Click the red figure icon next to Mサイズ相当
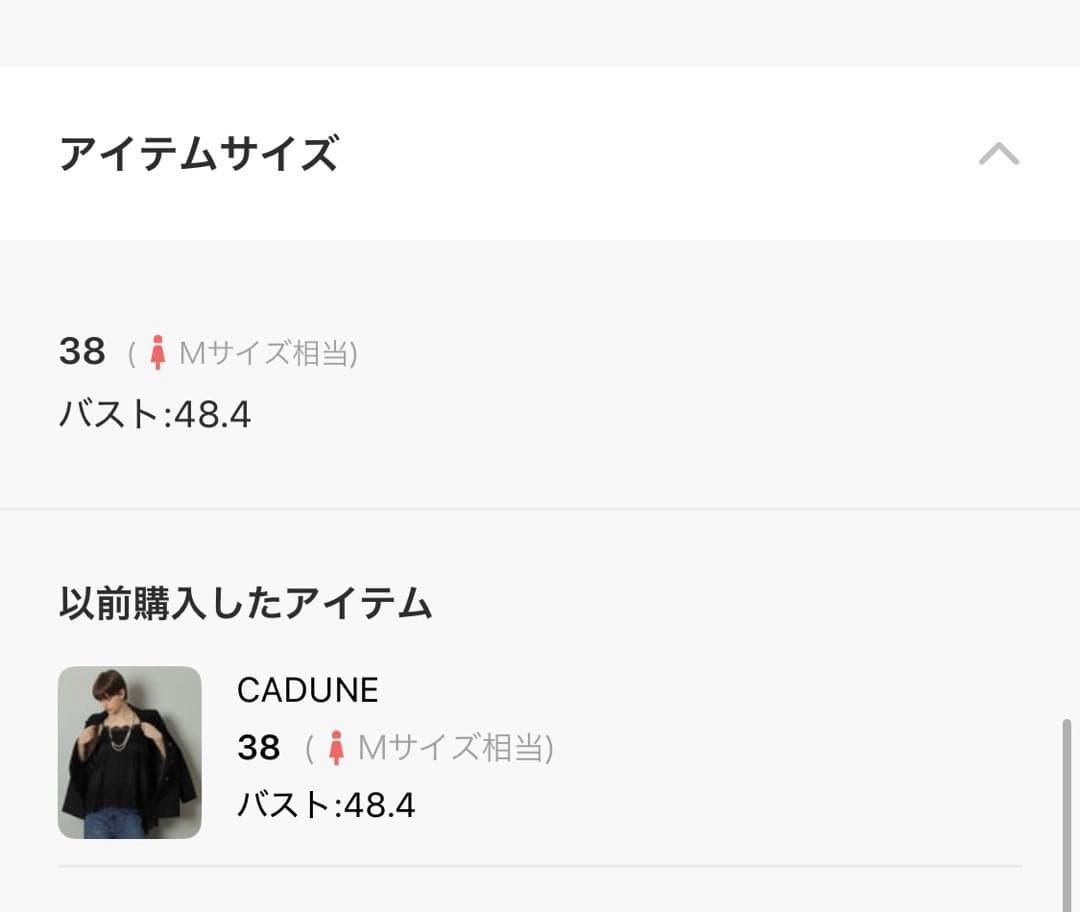The height and width of the screenshot is (912, 1080). 160,352
